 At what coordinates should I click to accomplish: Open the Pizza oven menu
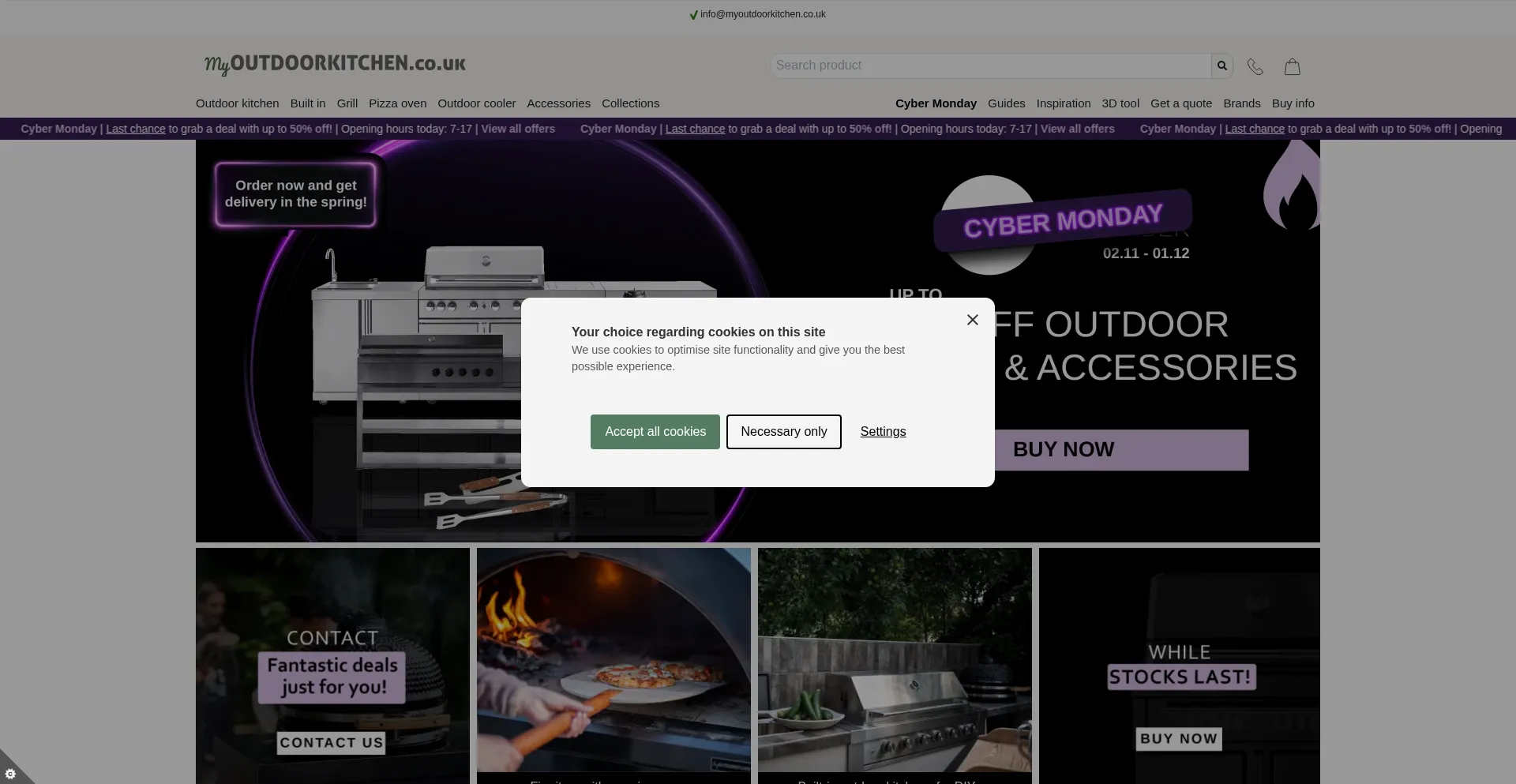(x=397, y=103)
